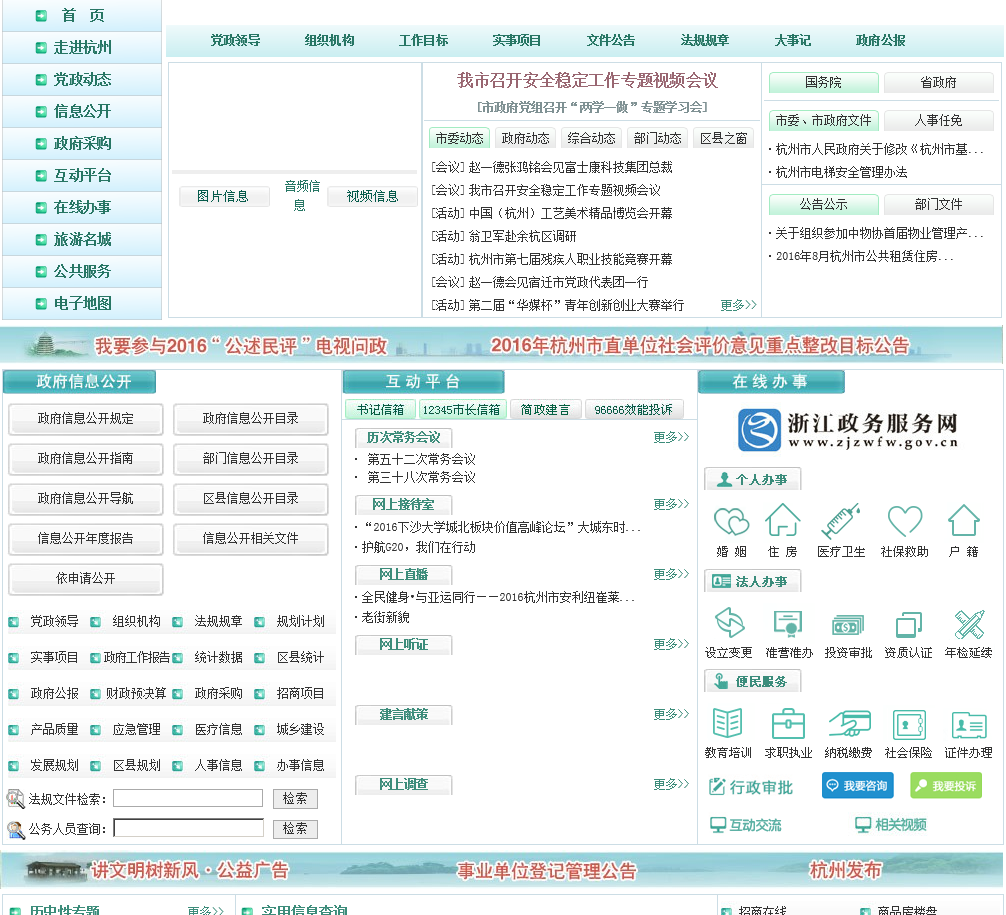Click 检索 beside 法规文件检索
The width and height of the screenshot is (1006, 915).
coord(295,799)
